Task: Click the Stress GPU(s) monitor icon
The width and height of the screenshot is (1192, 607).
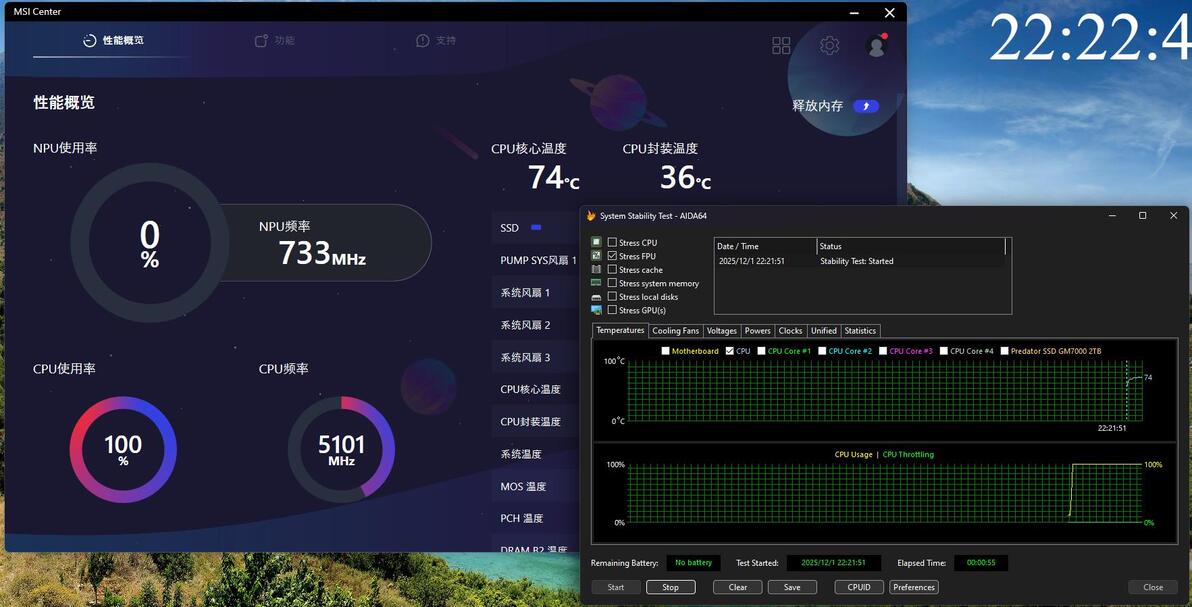Action: 596,310
